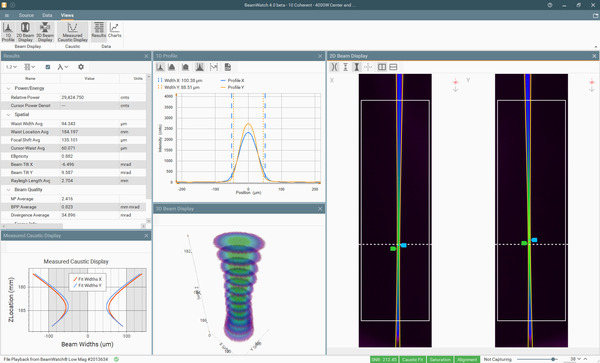Click the caustic curve icon in 2D Beam toolbar
This screenshot has height=363, width=600.
click(x=334, y=67)
